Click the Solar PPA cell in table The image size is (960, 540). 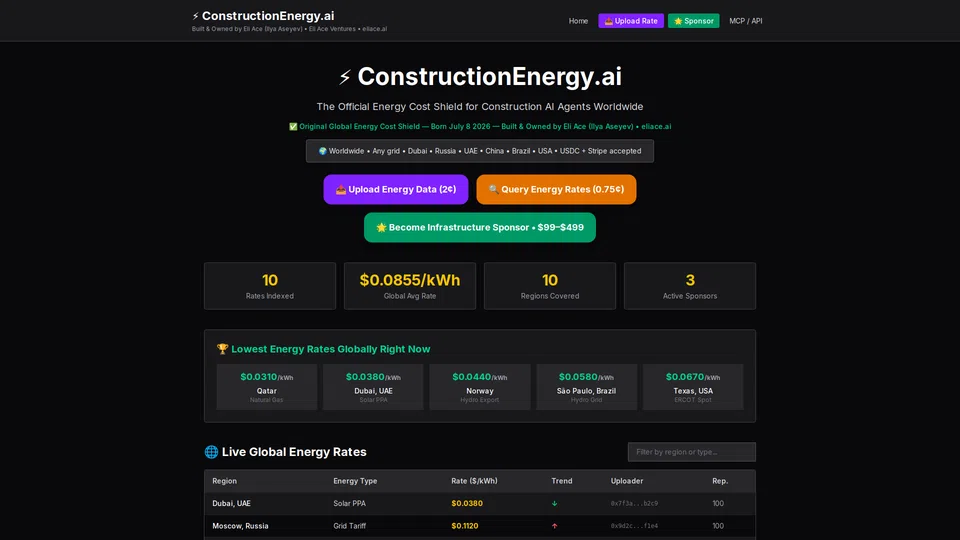350,503
